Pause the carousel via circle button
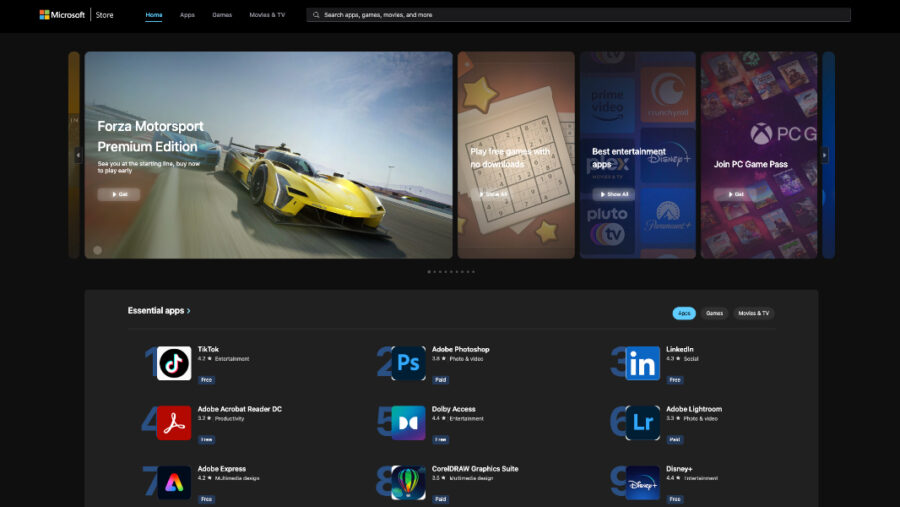This screenshot has height=507, width=900. click(x=98, y=250)
